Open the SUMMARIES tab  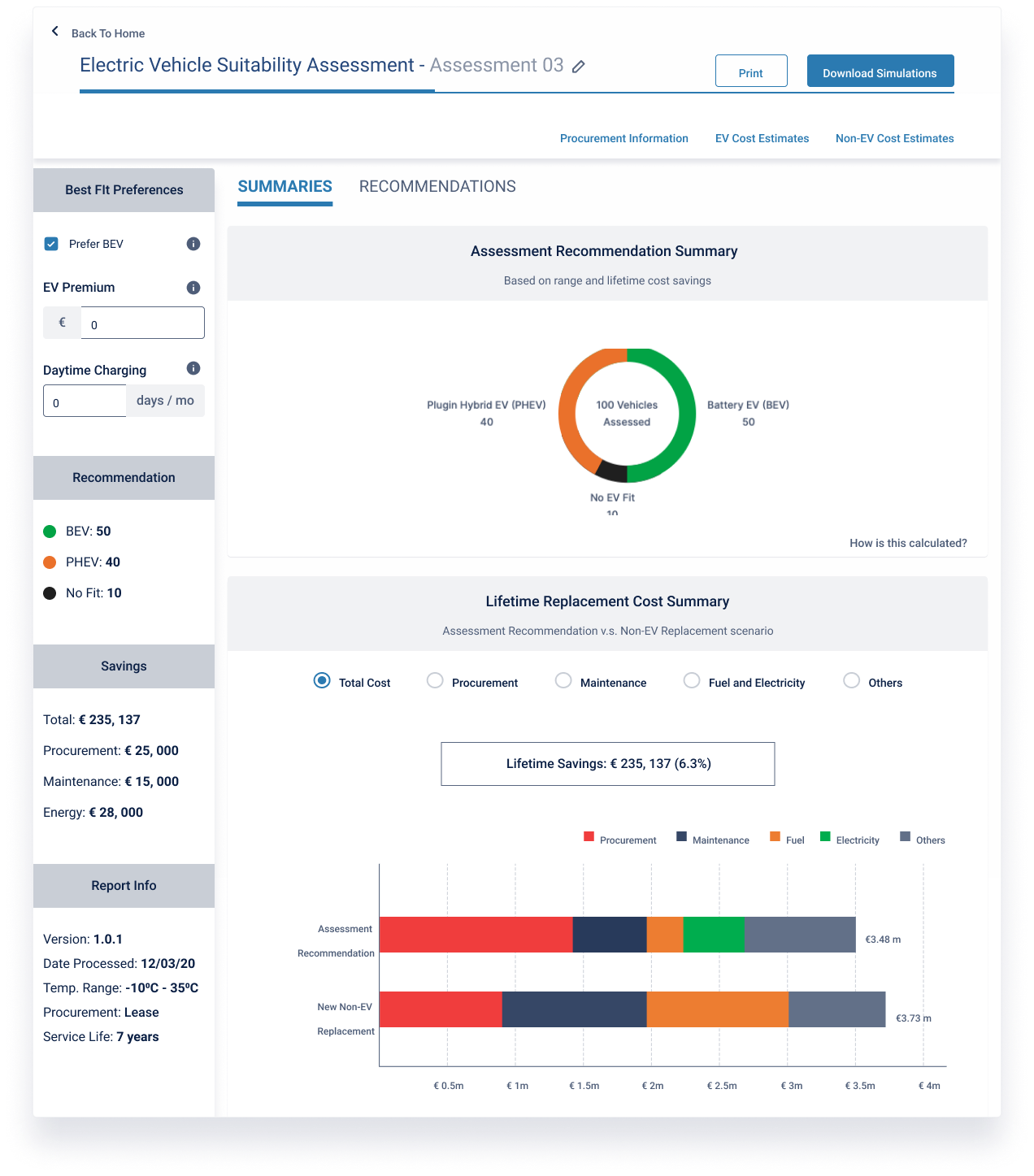285,187
